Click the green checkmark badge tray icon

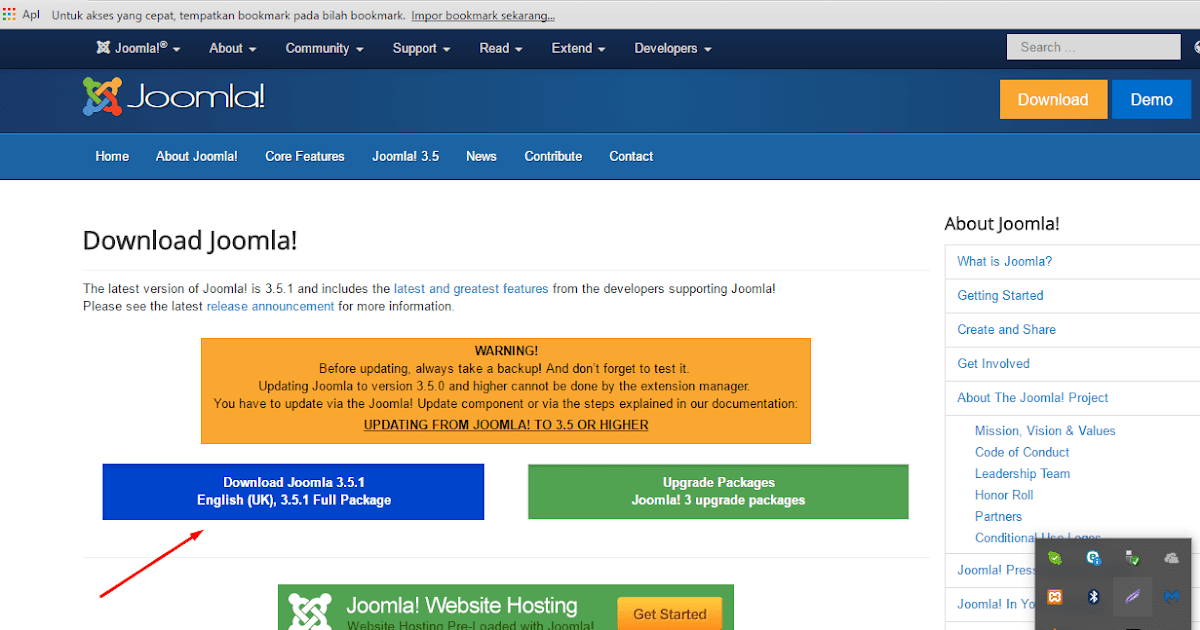point(1054,558)
